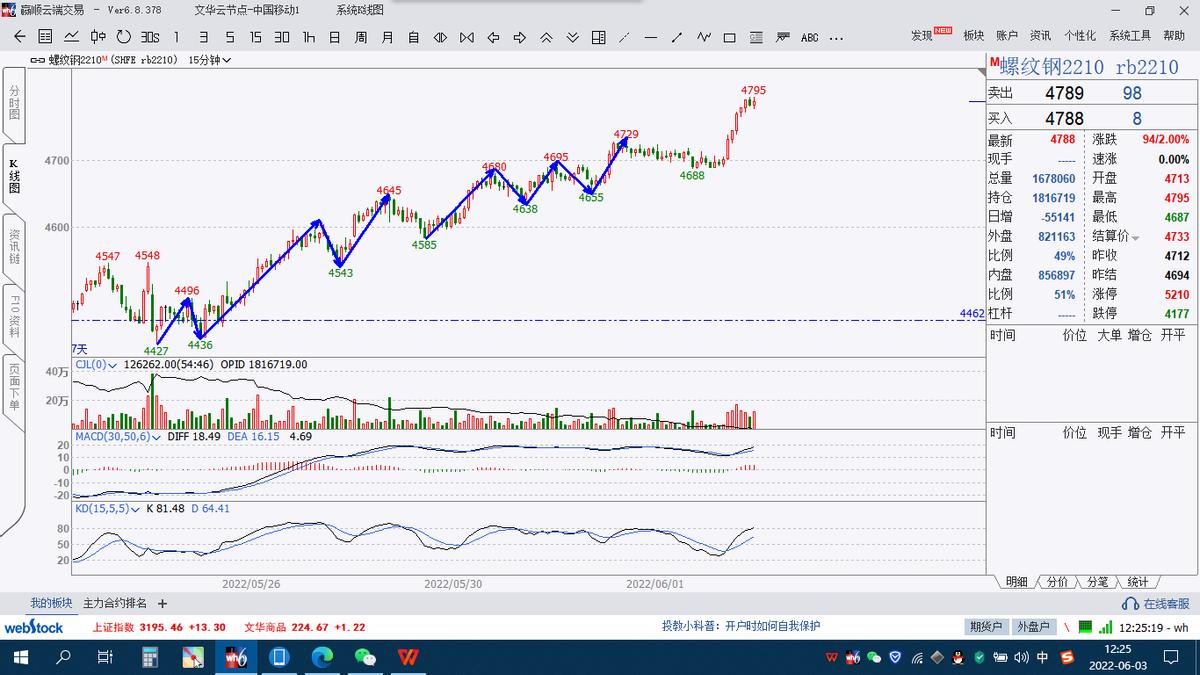Select the rectangle drawing tool
This screenshot has width=1200, height=675.
pos(729,37)
